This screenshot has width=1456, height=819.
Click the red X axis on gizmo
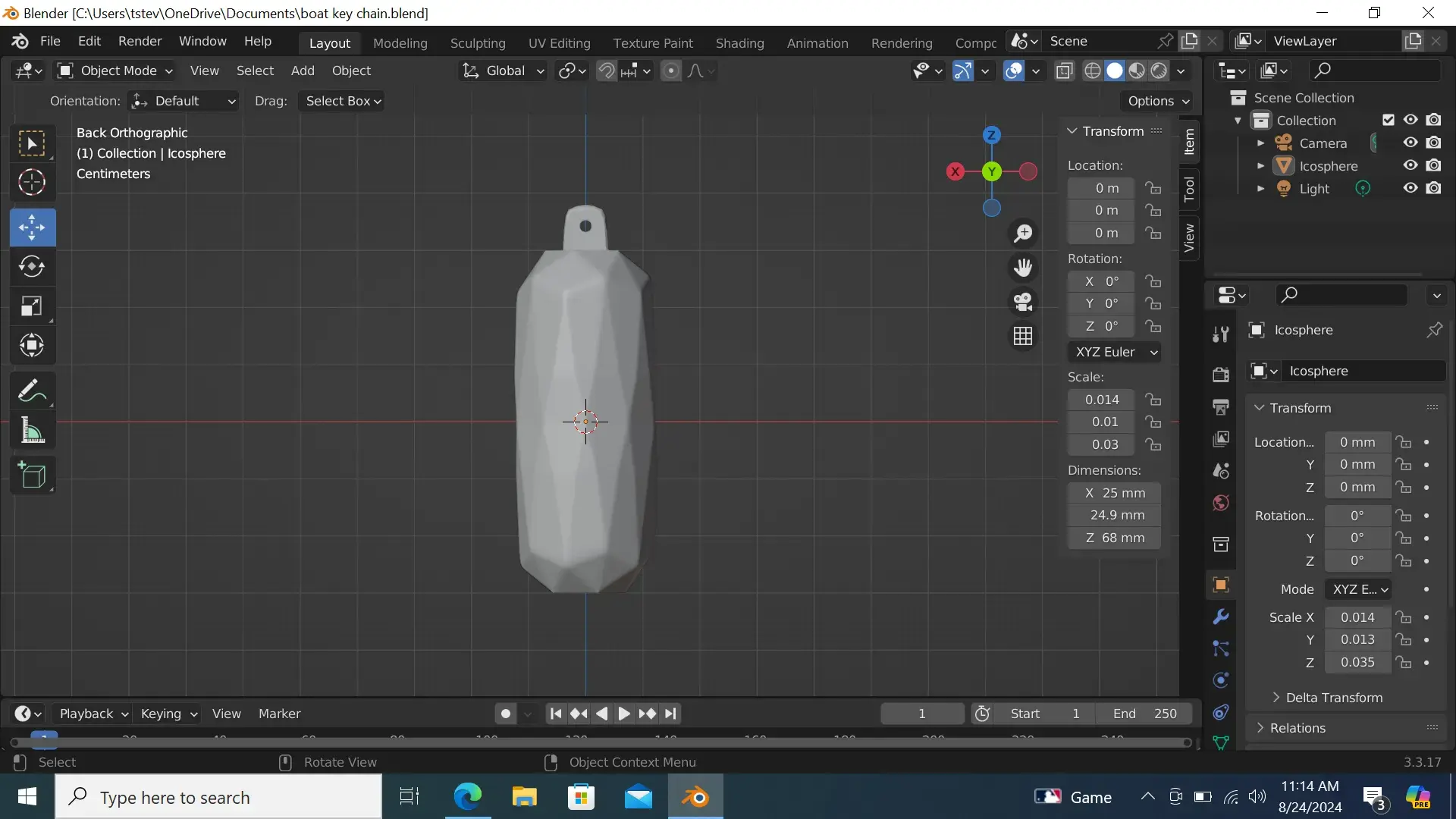pos(955,171)
